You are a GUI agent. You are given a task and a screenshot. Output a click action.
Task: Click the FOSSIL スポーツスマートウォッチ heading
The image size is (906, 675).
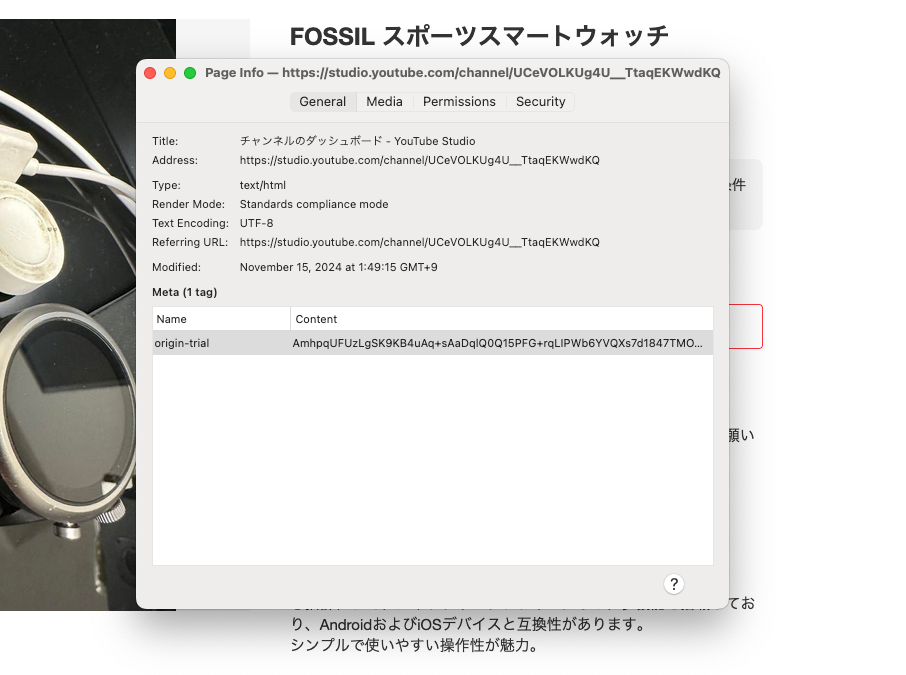479,36
